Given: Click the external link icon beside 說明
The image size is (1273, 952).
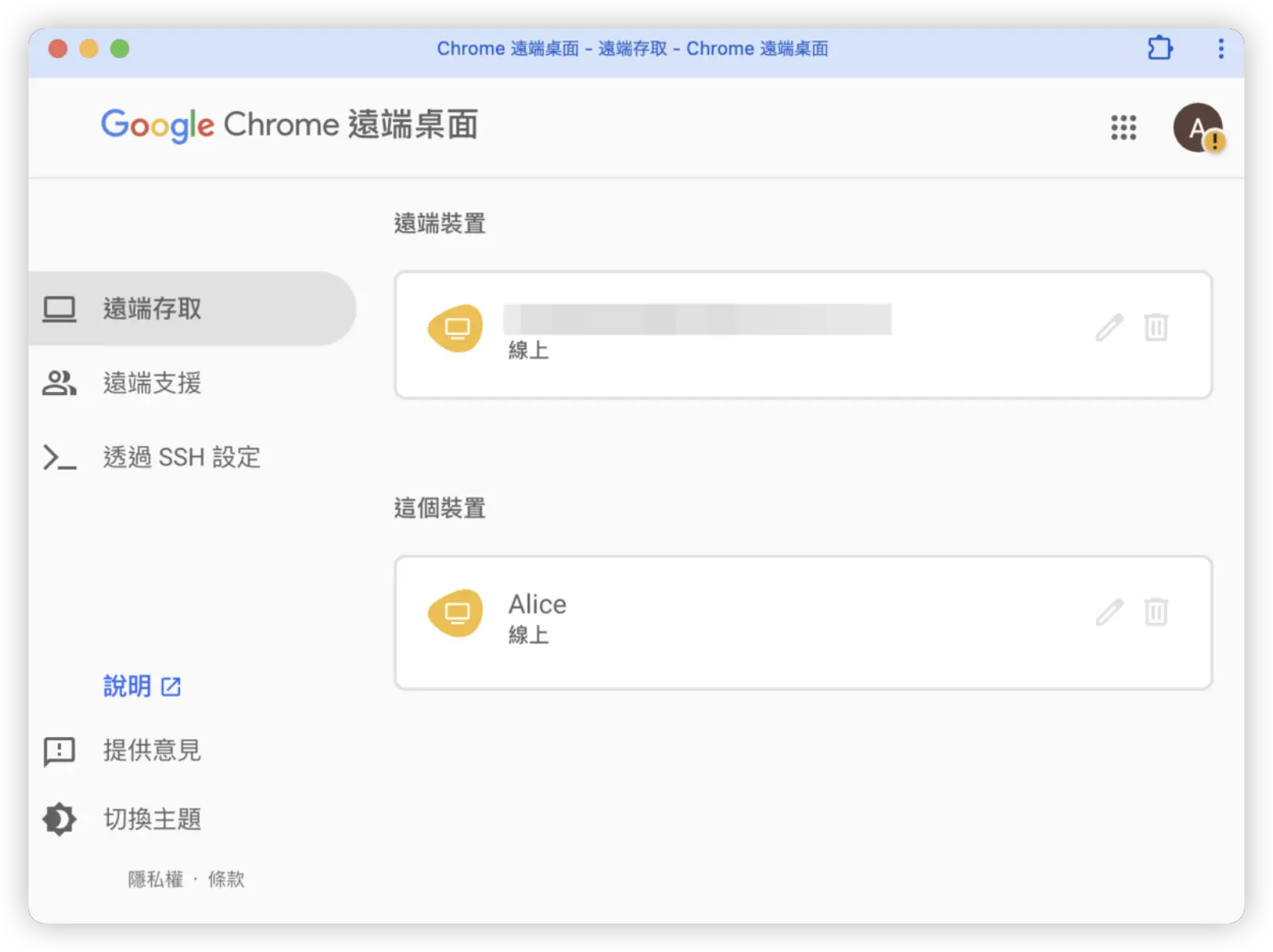Looking at the screenshot, I should click(x=171, y=686).
